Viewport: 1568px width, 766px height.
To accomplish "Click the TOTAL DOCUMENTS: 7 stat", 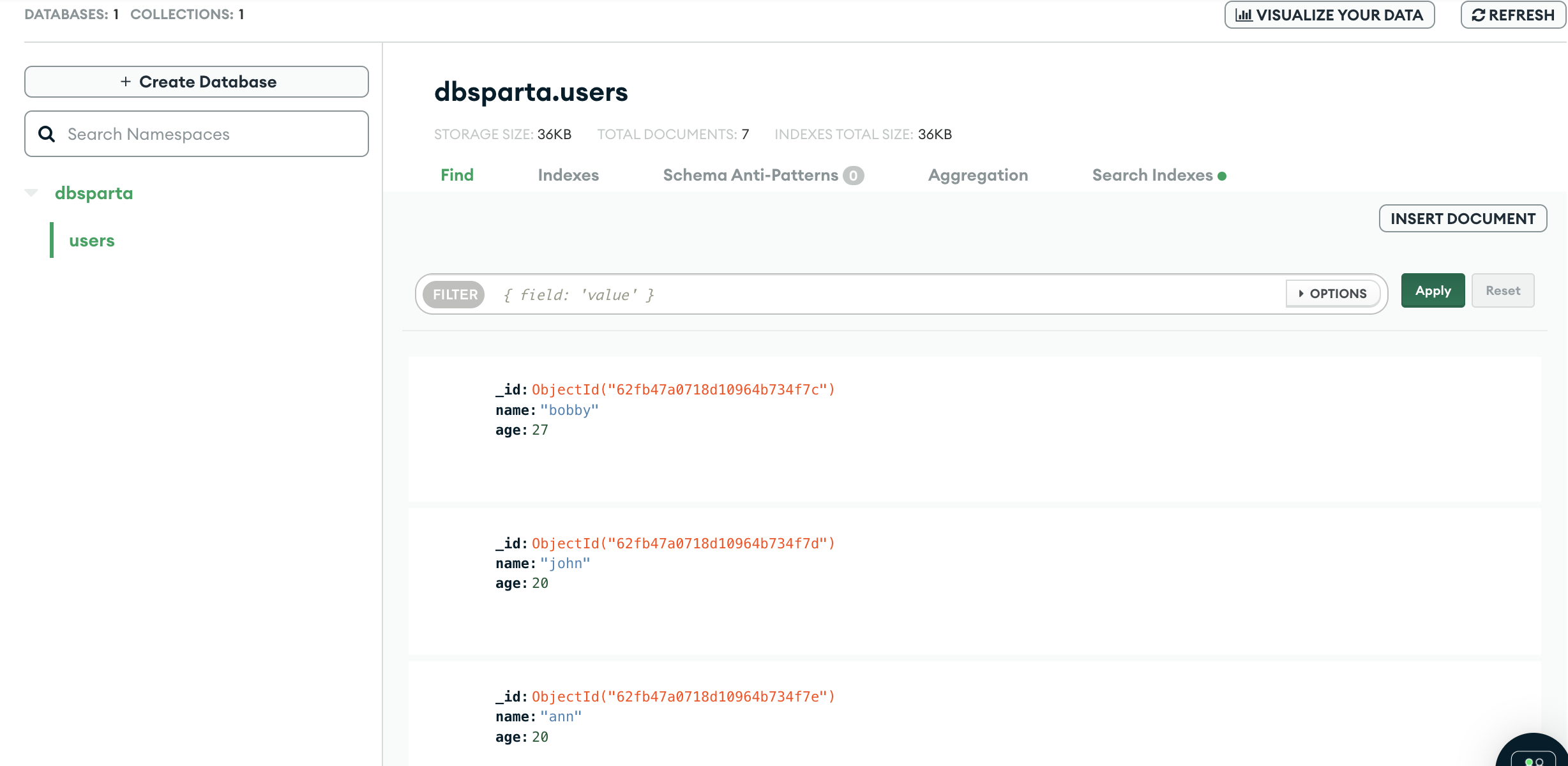I will click(673, 134).
